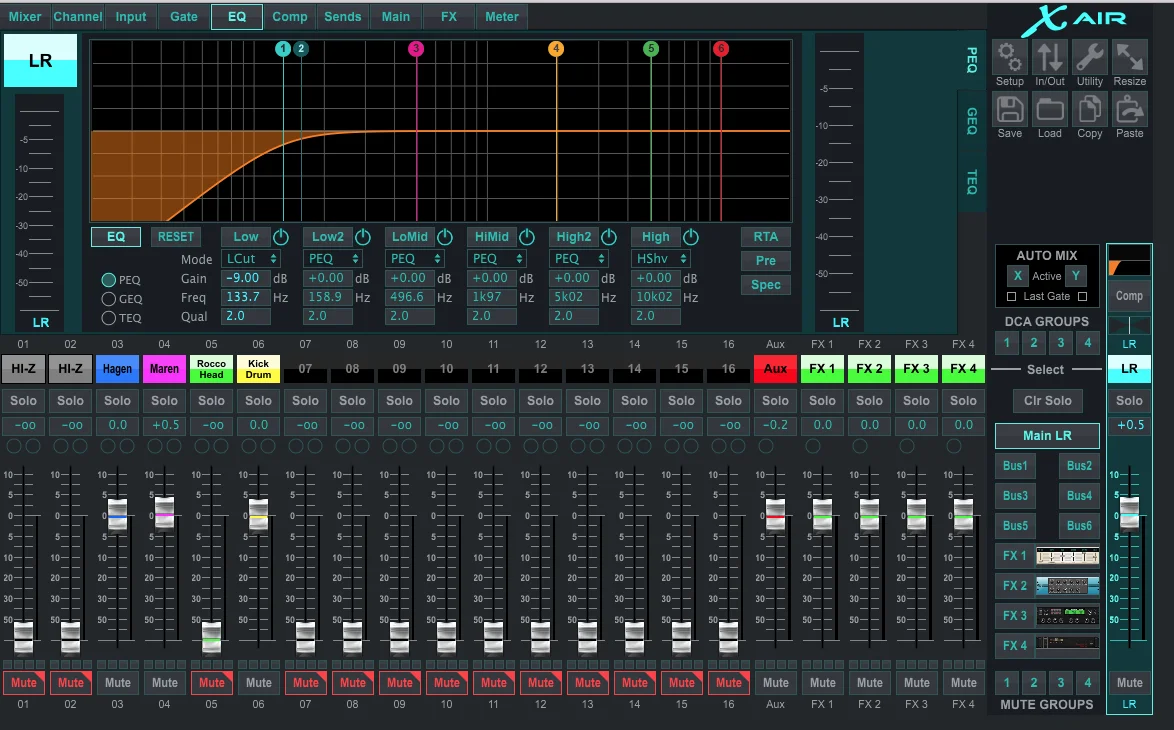Viewport: 1174px width, 730px height.
Task: Click the Resize arrows icon
Action: pyautogui.click(x=1130, y=58)
